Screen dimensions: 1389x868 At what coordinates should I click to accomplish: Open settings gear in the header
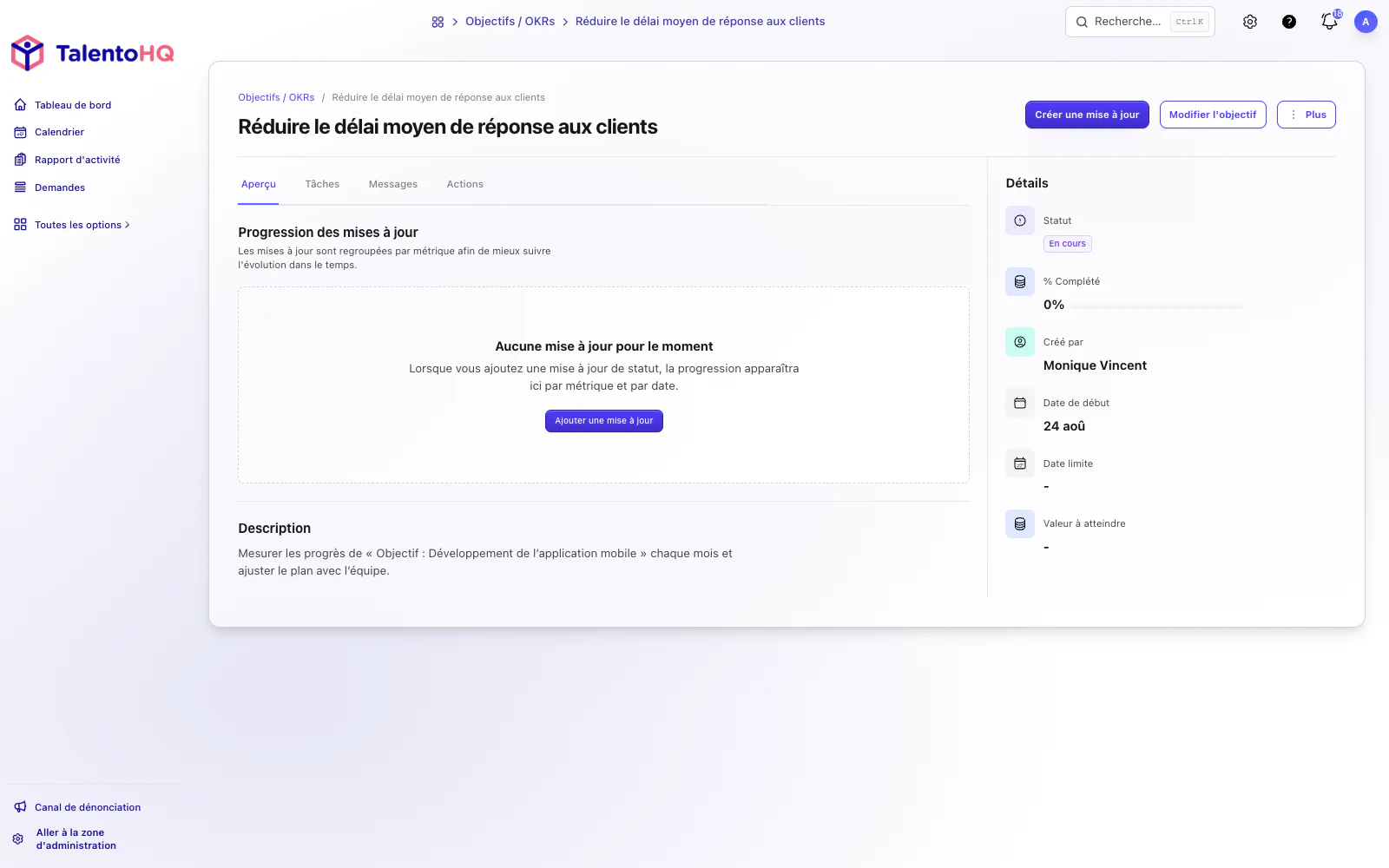(x=1250, y=22)
